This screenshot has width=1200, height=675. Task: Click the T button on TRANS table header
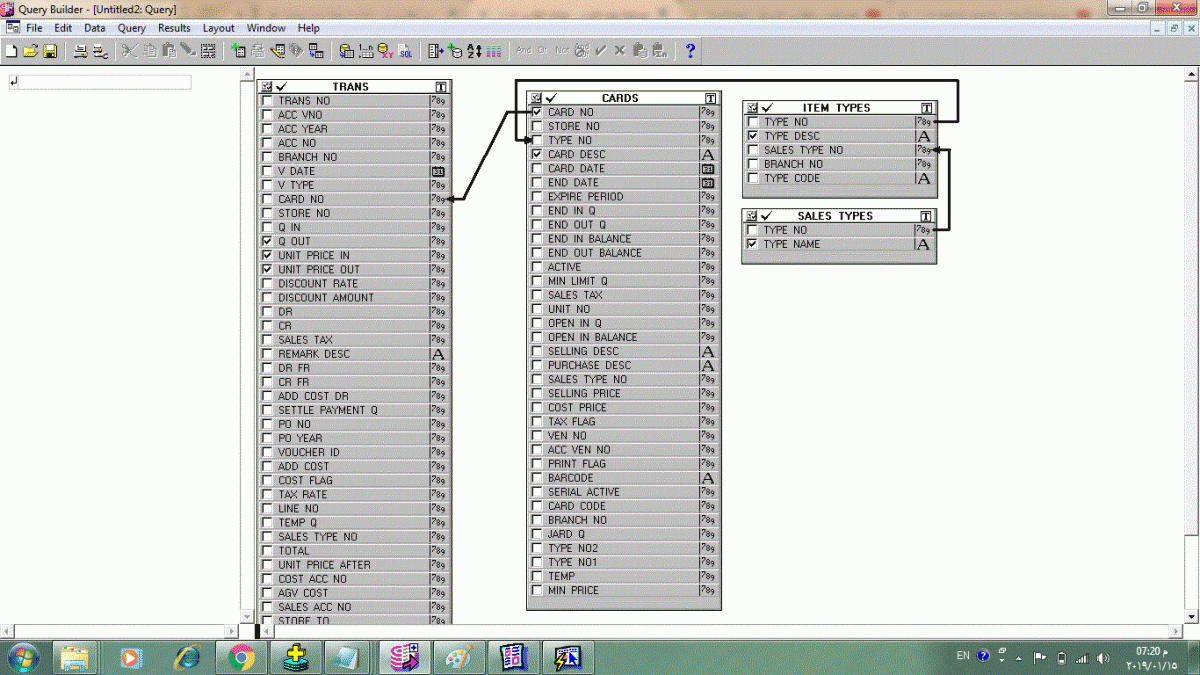tap(441, 87)
